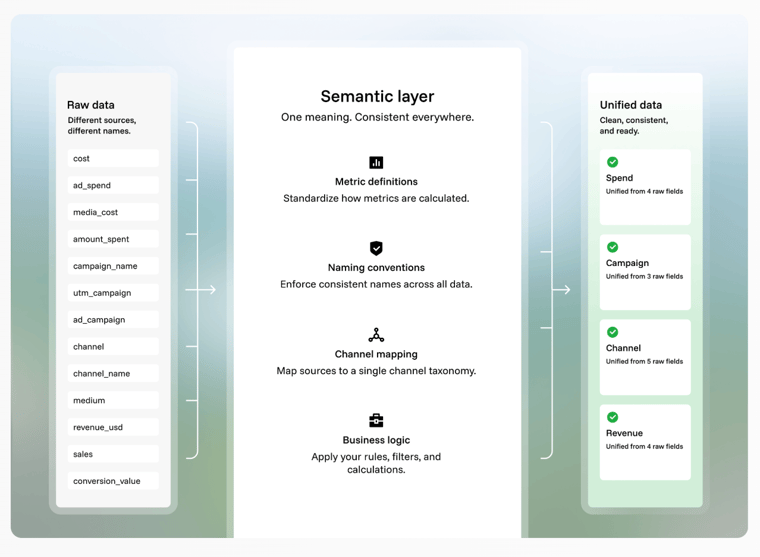Click the Channel mapping network icon
The height and width of the screenshot is (557, 760).
click(x=376, y=334)
